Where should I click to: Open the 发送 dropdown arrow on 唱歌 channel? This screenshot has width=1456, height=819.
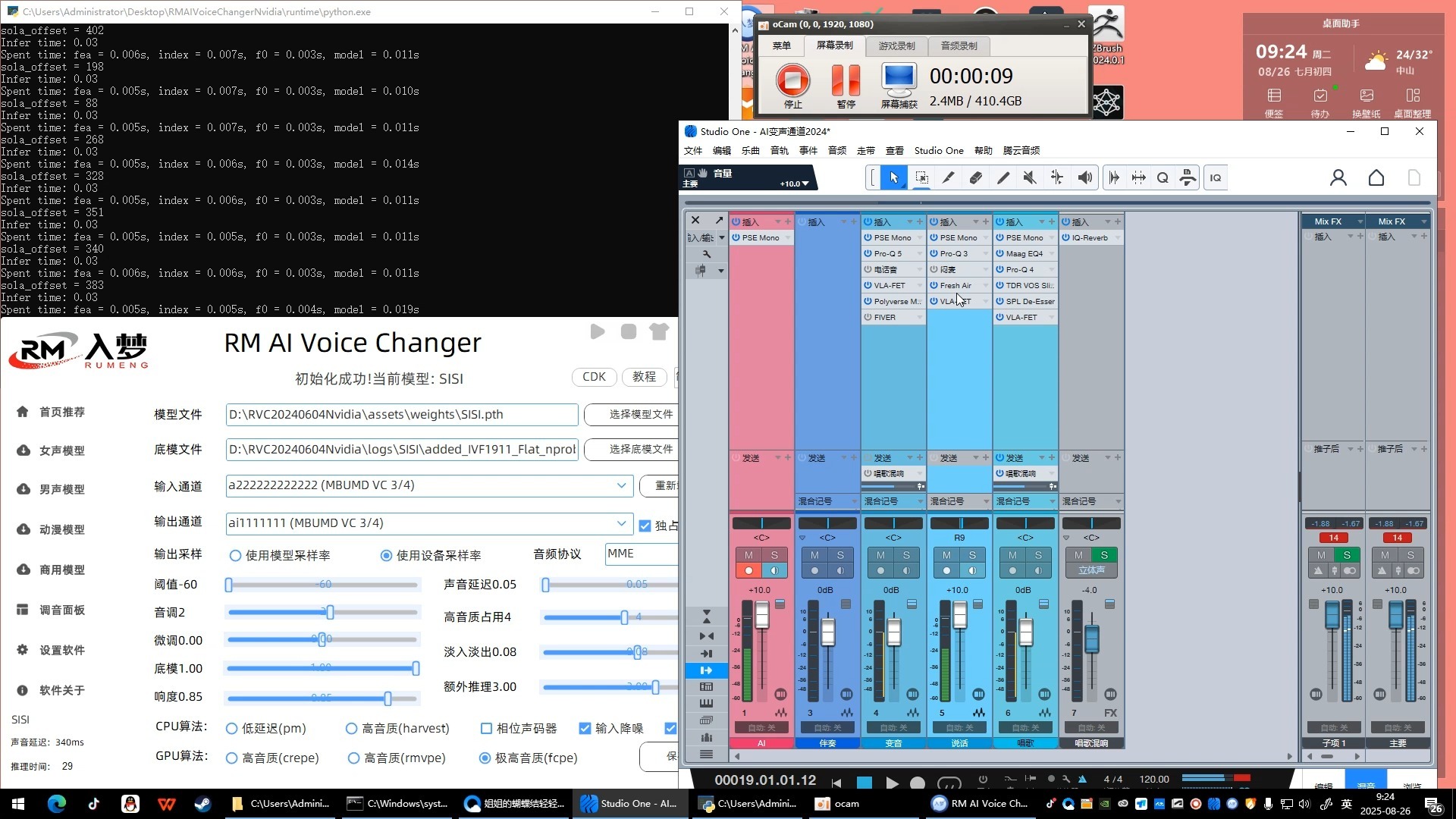1042,457
